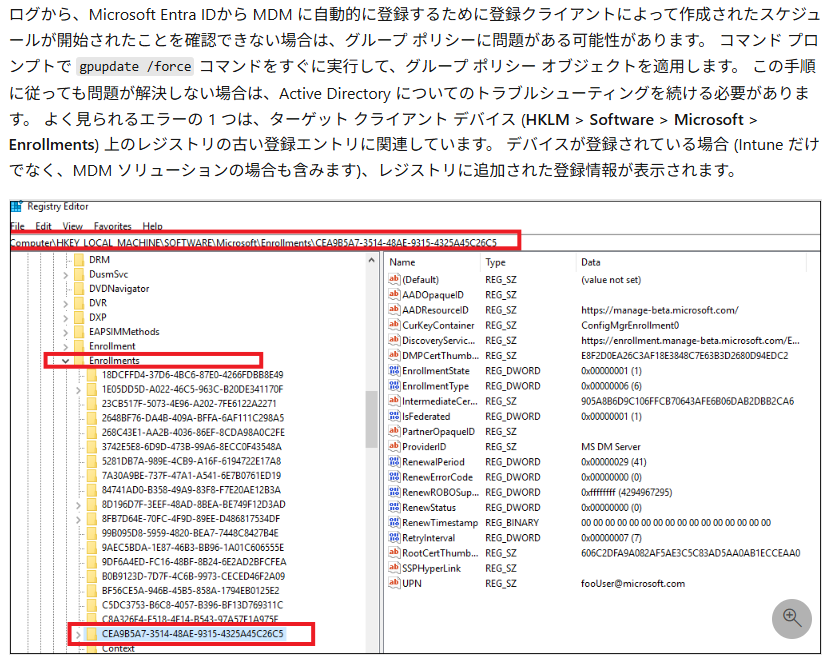Click the magnifier zoom icon on the image
834x667 pixels.
point(791,618)
